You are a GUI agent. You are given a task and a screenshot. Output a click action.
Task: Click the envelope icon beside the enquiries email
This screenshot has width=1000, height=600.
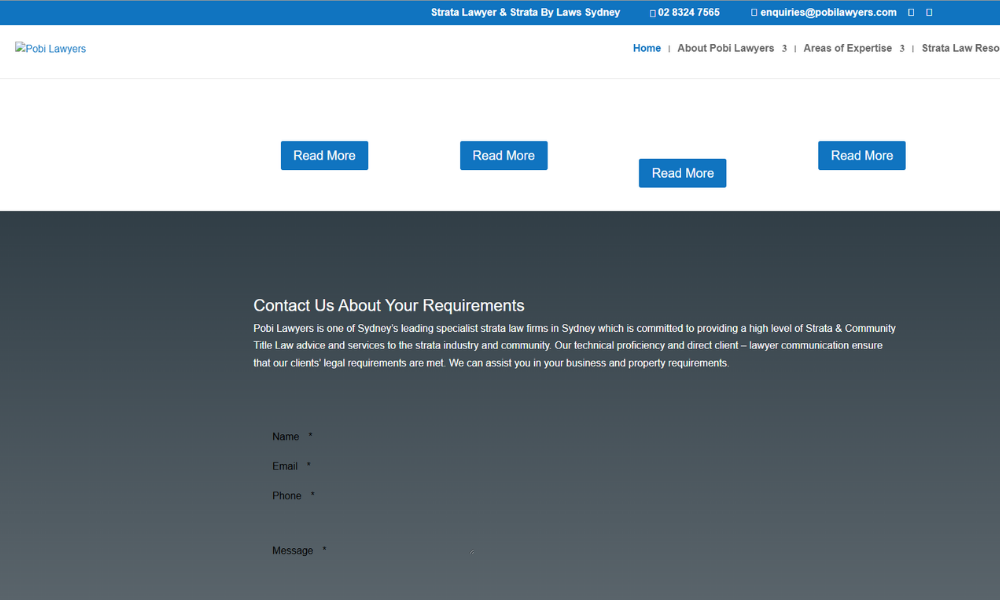coord(754,13)
